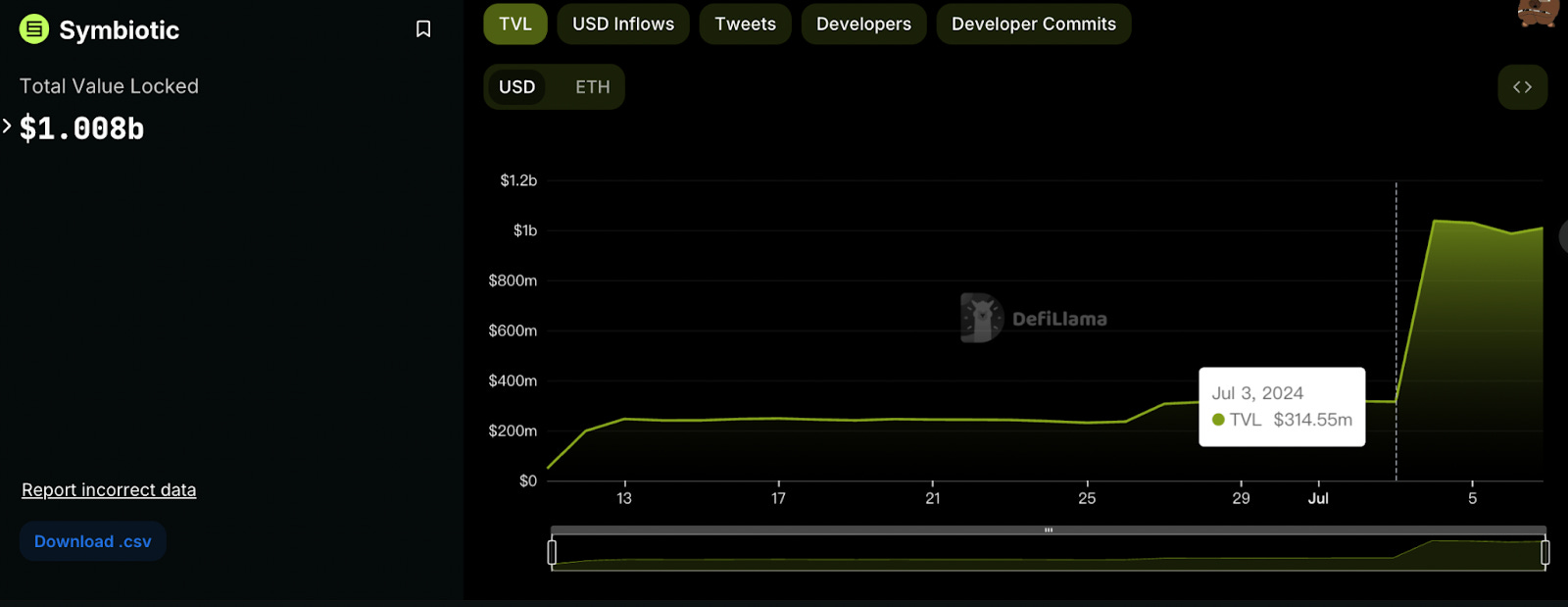Click the 21 x-axis date label

pyautogui.click(x=933, y=498)
